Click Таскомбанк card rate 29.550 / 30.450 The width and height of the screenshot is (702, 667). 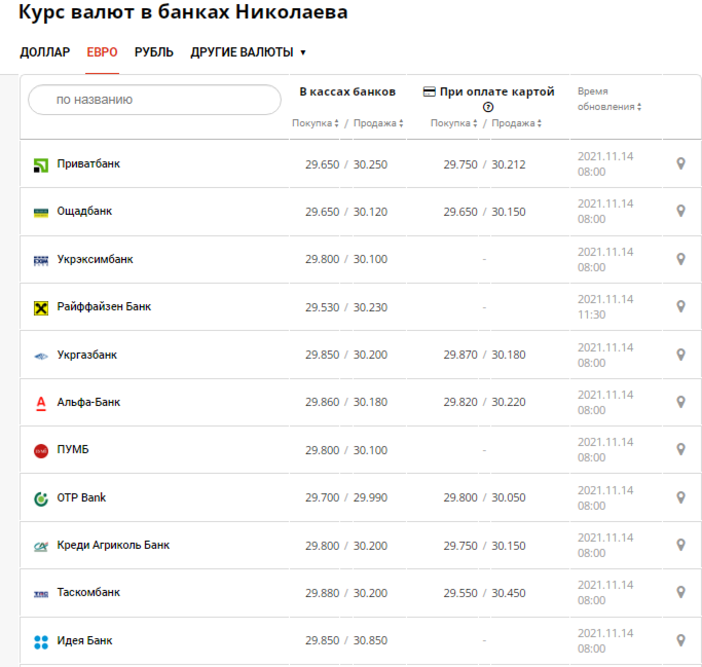[x=484, y=593]
